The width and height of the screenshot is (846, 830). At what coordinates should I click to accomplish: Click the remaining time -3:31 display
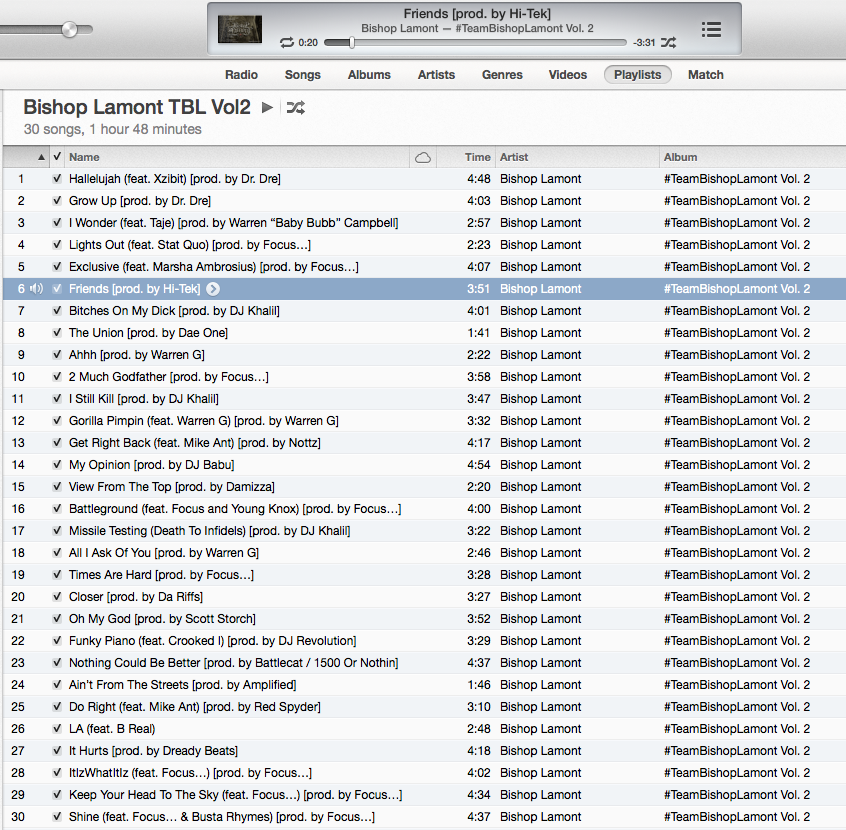(644, 43)
